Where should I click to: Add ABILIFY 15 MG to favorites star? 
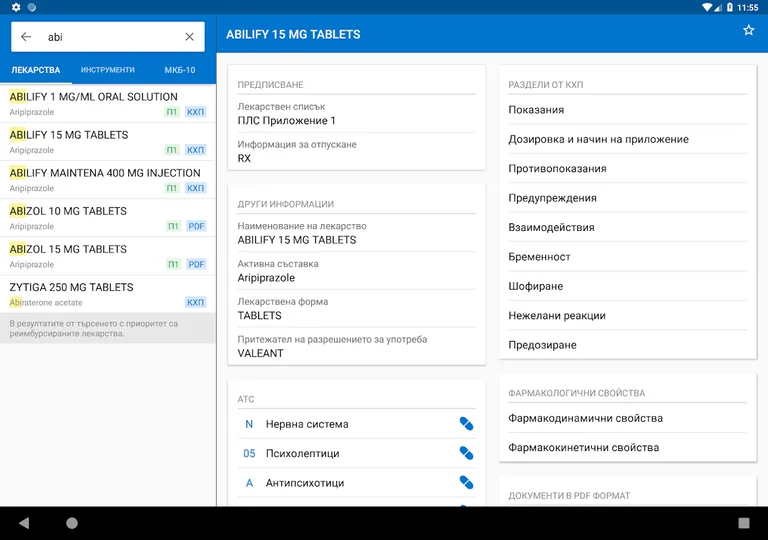(748, 30)
